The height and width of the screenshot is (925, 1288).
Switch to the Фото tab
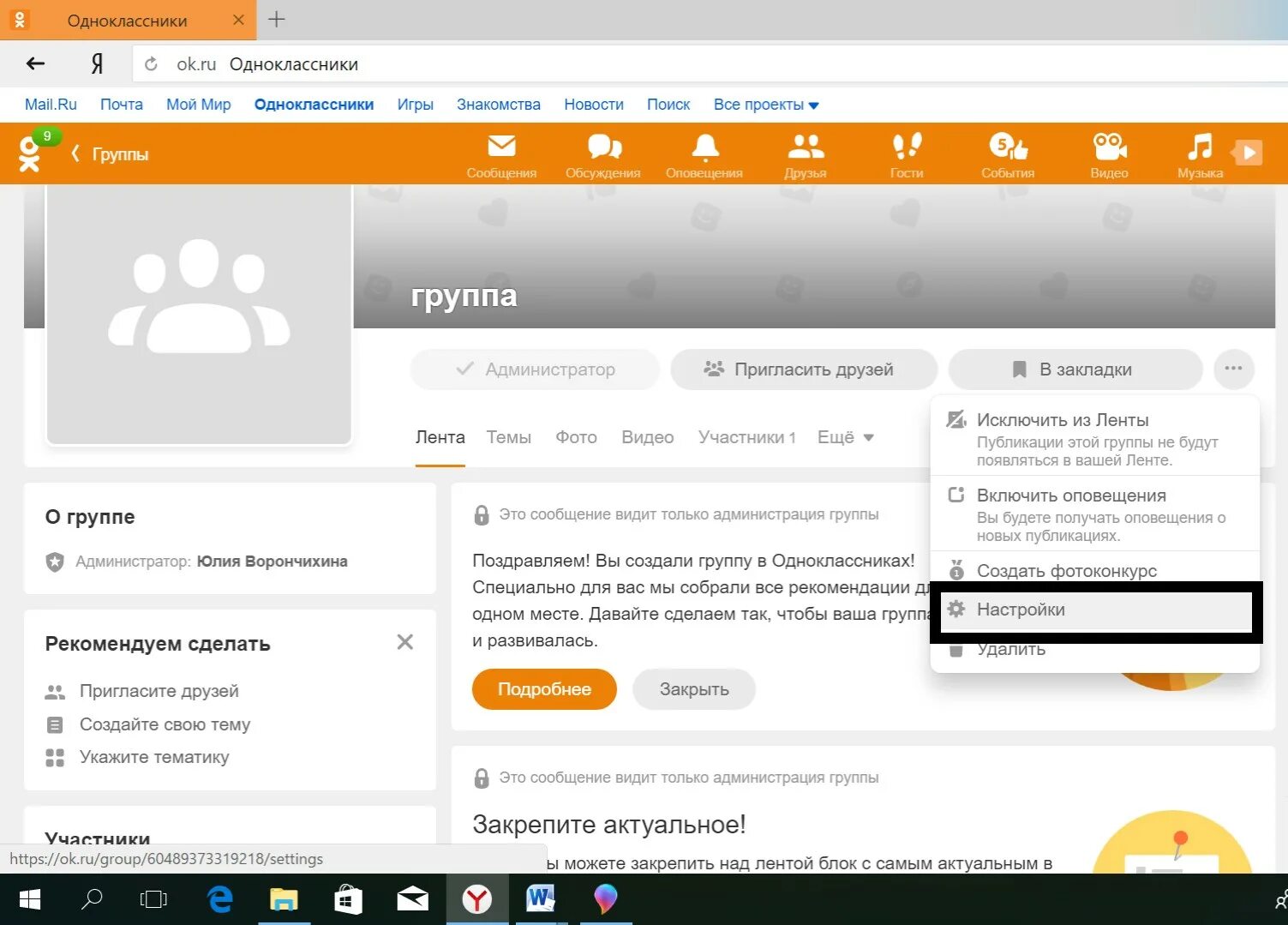(576, 437)
